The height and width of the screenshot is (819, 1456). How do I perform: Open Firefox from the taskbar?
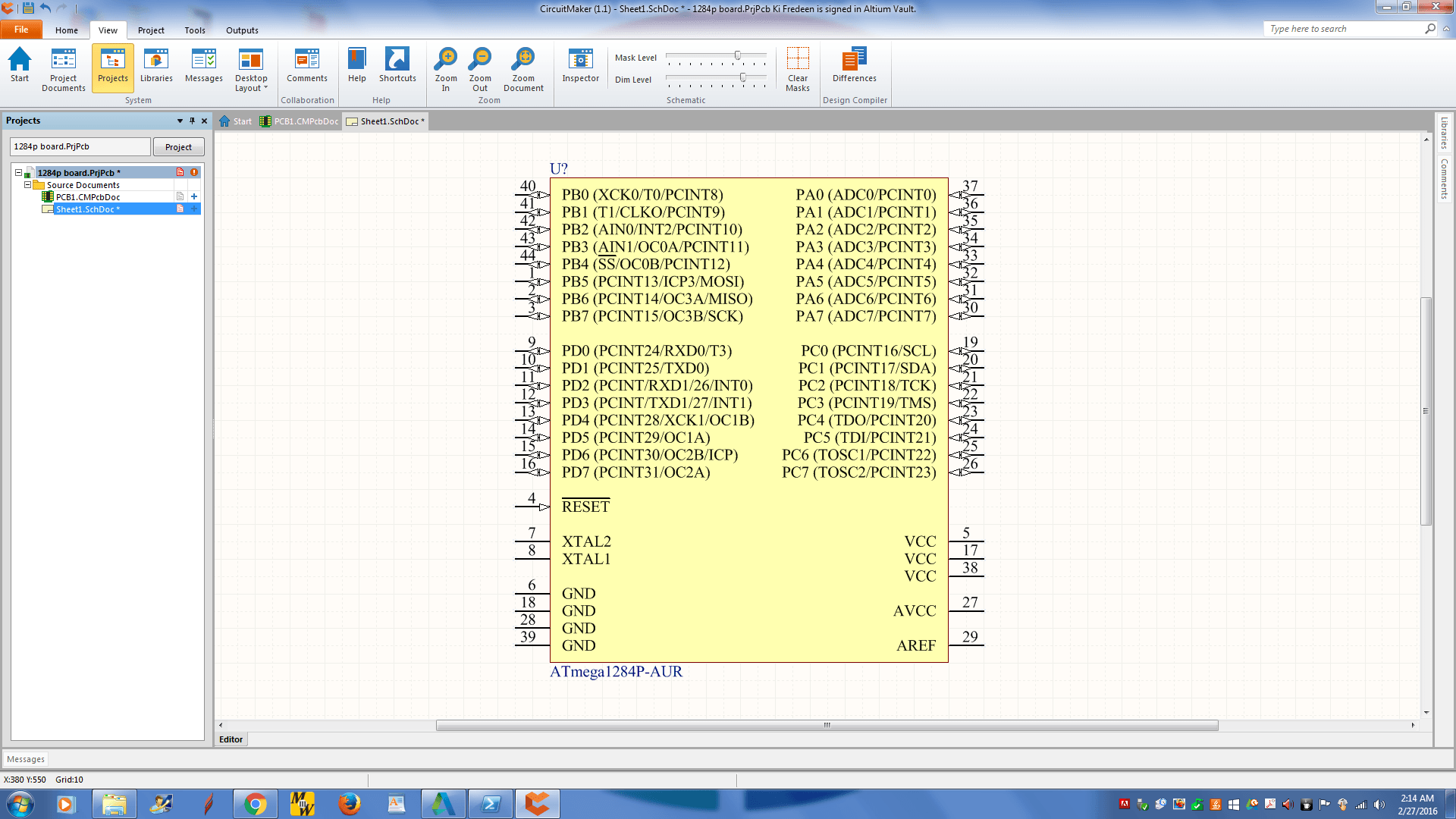click(x=349, y=804)
